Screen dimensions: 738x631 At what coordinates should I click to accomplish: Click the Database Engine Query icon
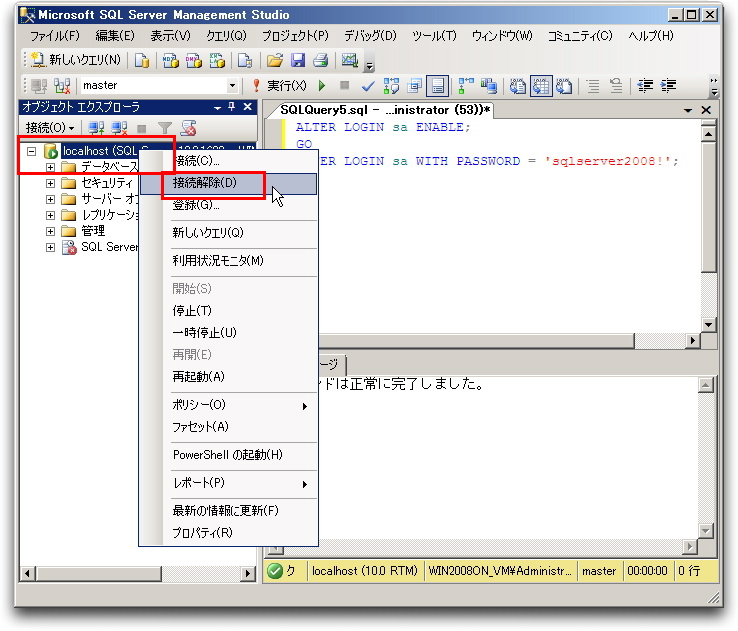tap(142, 60)
